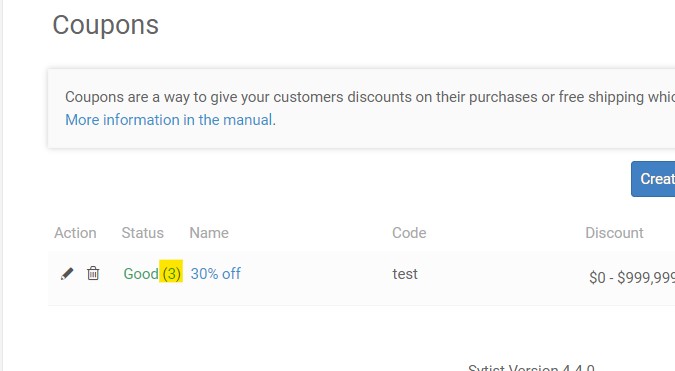Click the Coupons page heading
Viewport: 675px width, 371px height.
pyautogui.click(x=105, y=25)
